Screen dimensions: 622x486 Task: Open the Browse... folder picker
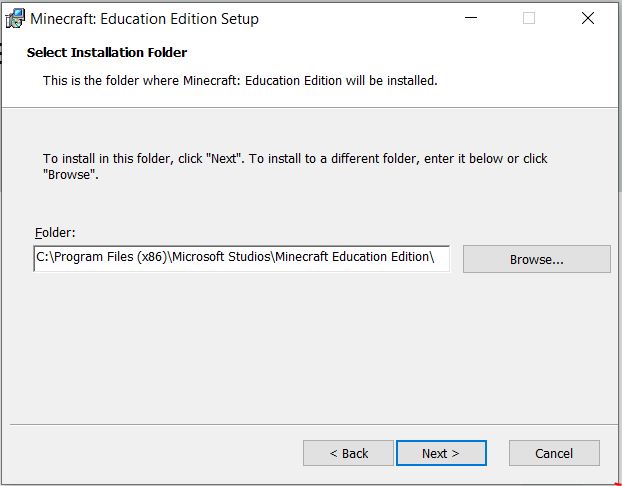[x=537, y=259]
